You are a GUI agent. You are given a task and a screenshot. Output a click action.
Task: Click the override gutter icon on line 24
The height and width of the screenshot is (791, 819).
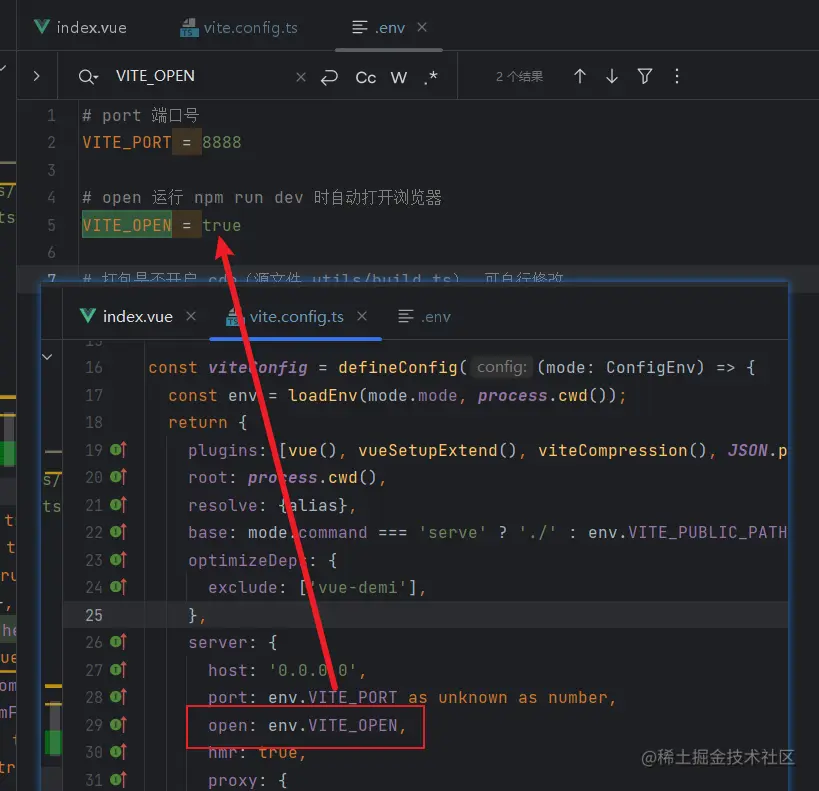tap(119, 587)
